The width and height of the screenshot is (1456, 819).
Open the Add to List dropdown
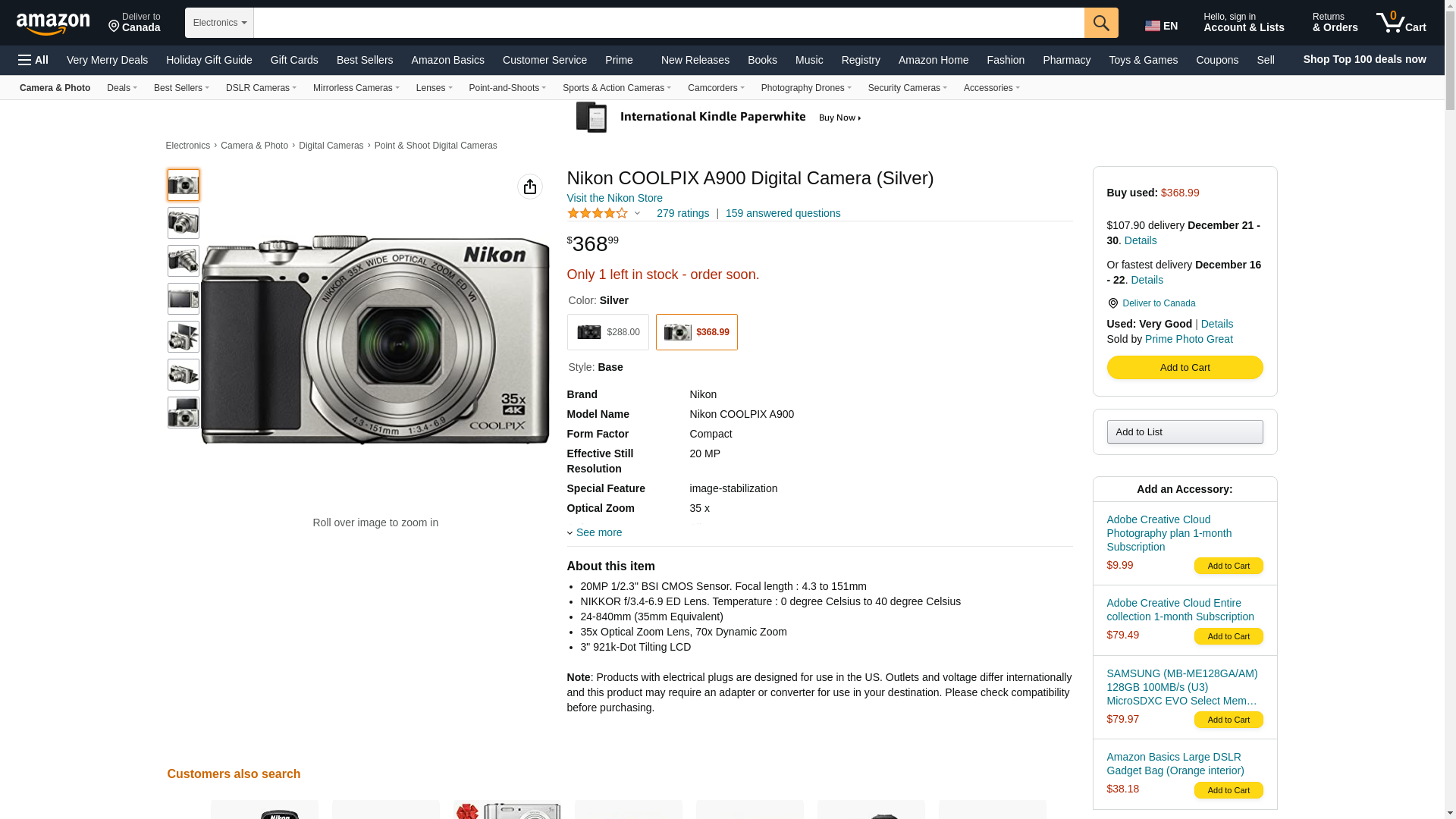[1184, 432]
